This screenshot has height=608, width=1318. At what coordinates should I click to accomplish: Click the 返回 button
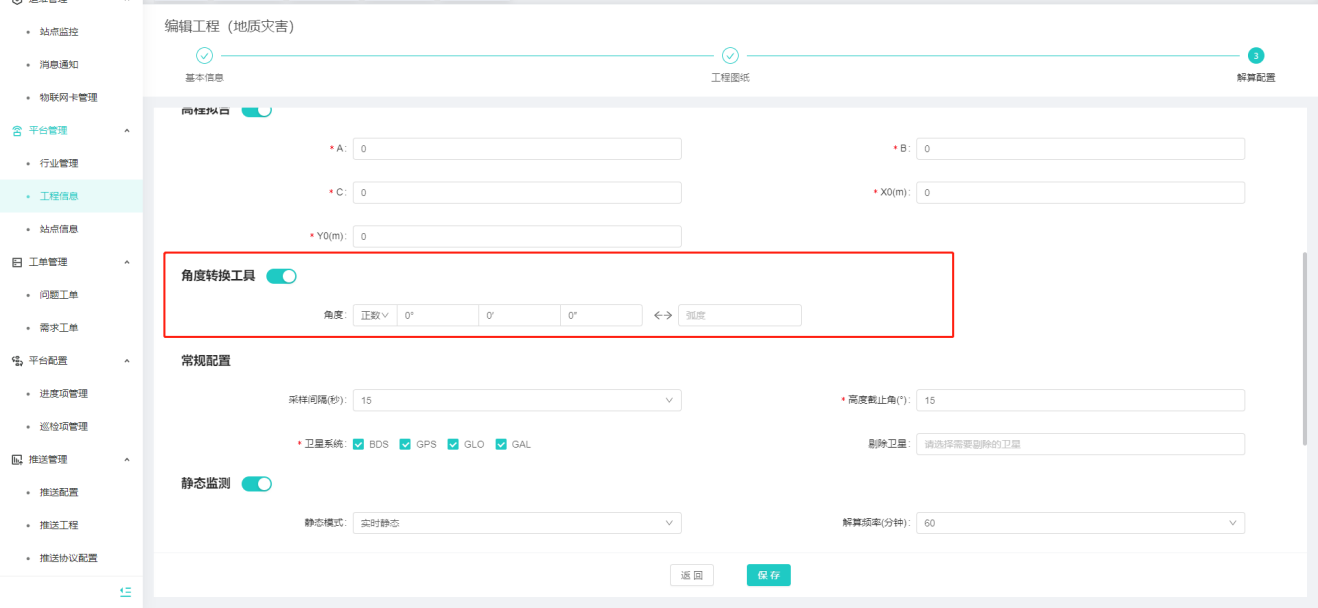pos(691,576)
